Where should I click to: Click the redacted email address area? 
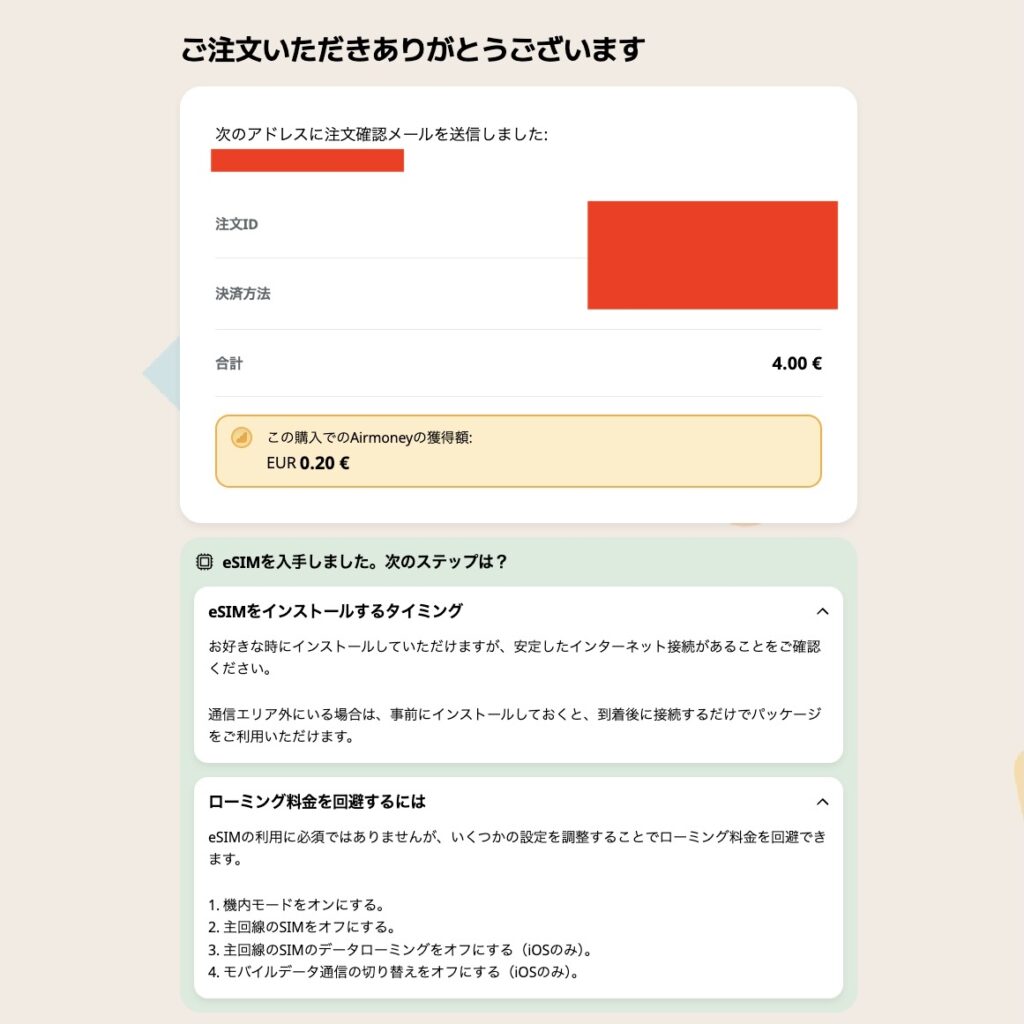[x=306, y=161]
